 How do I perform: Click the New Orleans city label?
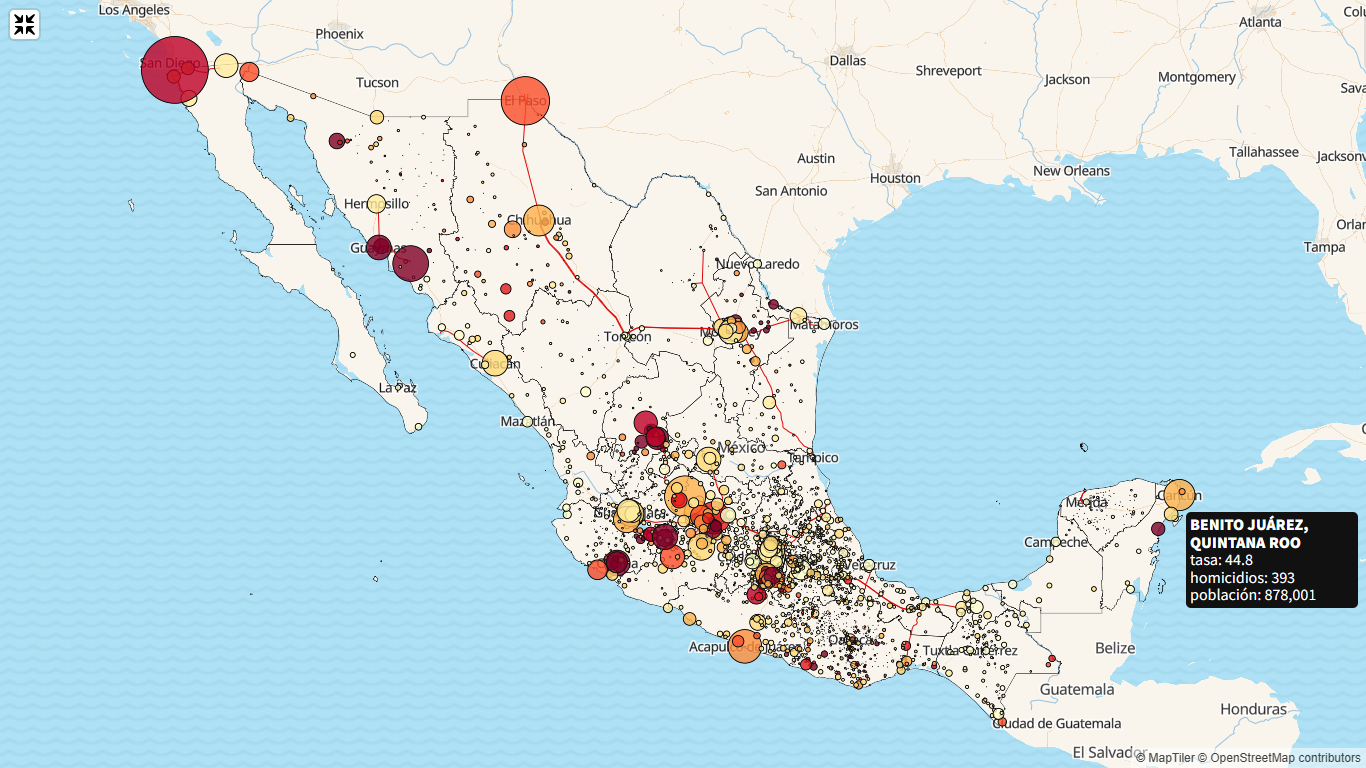pos(1071,171)
